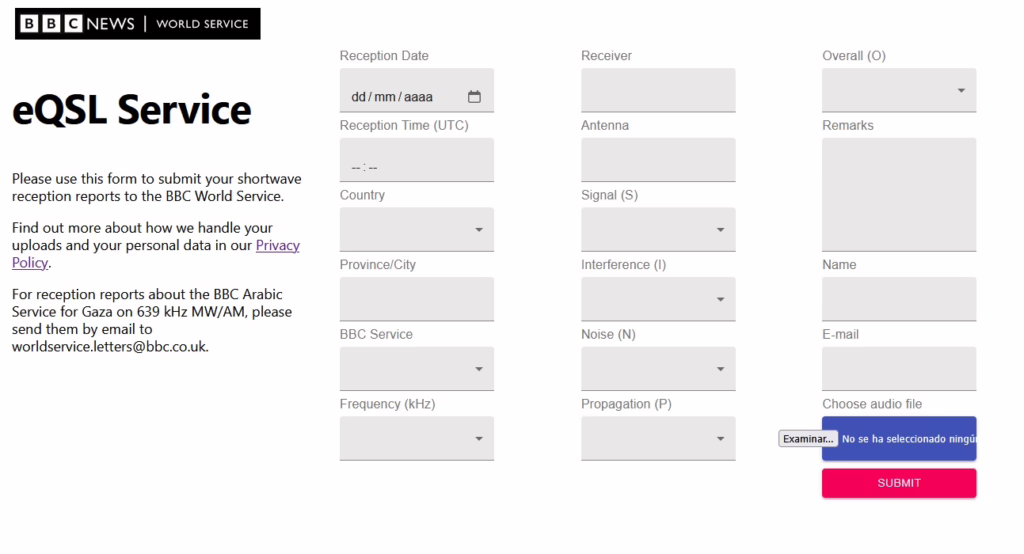Open the Frequency (kHz) dropdown
This screenshot has height=554, width=1024.
click(417, 438)
